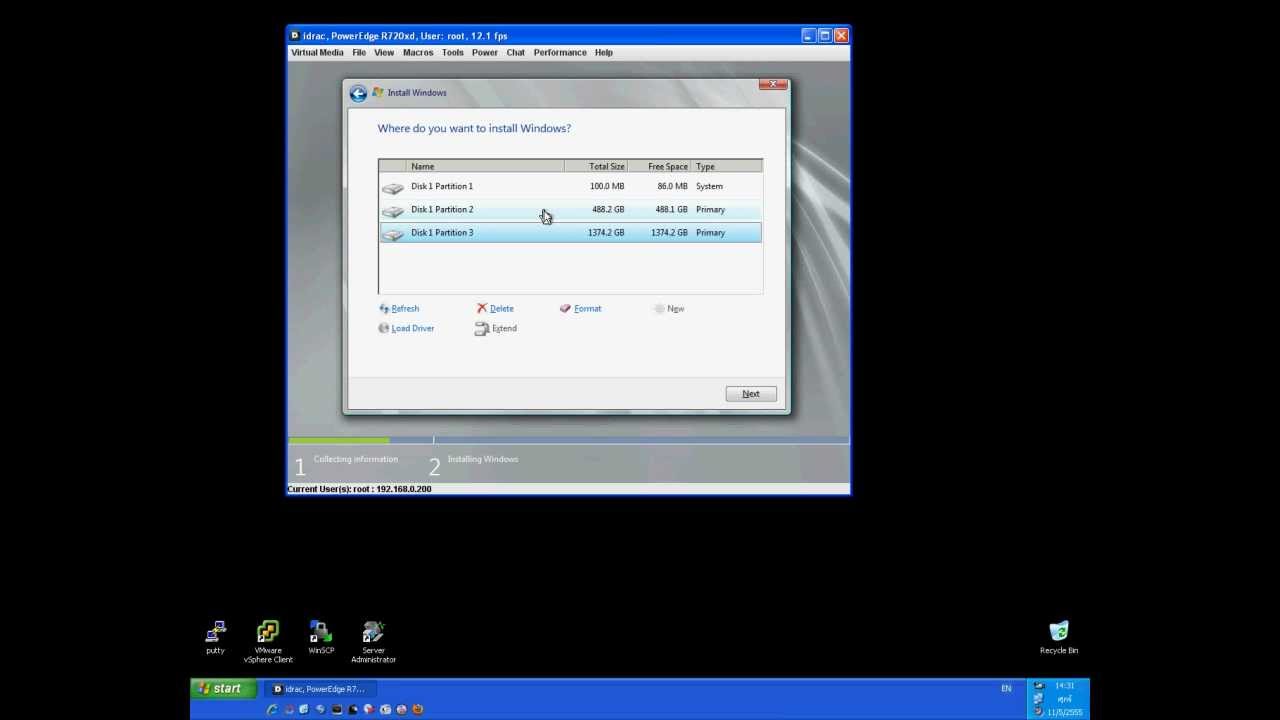The height and width of the screenshot is (720, 1280).
Task: Click the idrac window title bar icon
Action: pos(295,35)
